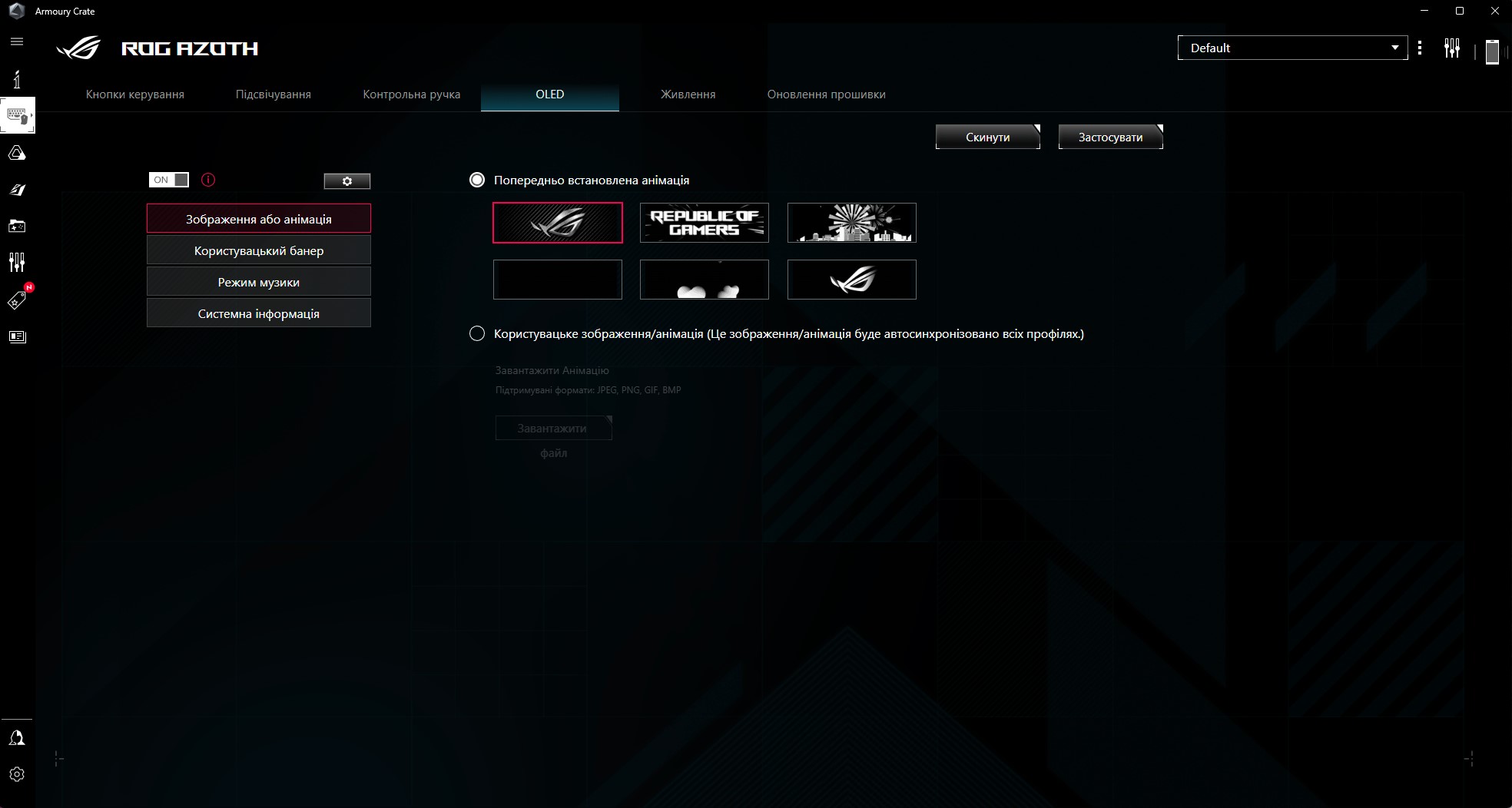Click the Застосувати button
This screenshot has width=1512, height=808.
(1110, 137)
